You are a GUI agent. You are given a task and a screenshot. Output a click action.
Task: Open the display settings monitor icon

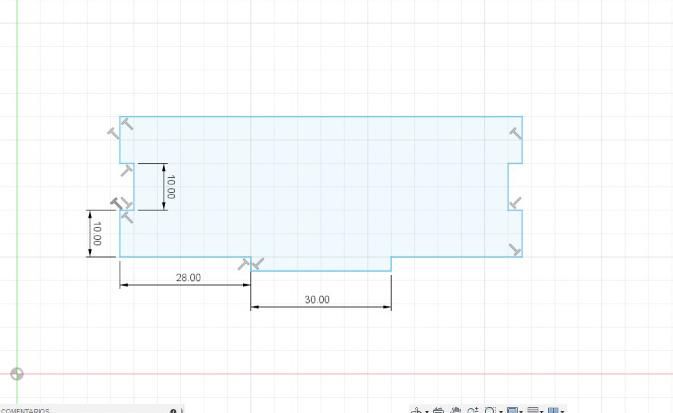(512, 410)
